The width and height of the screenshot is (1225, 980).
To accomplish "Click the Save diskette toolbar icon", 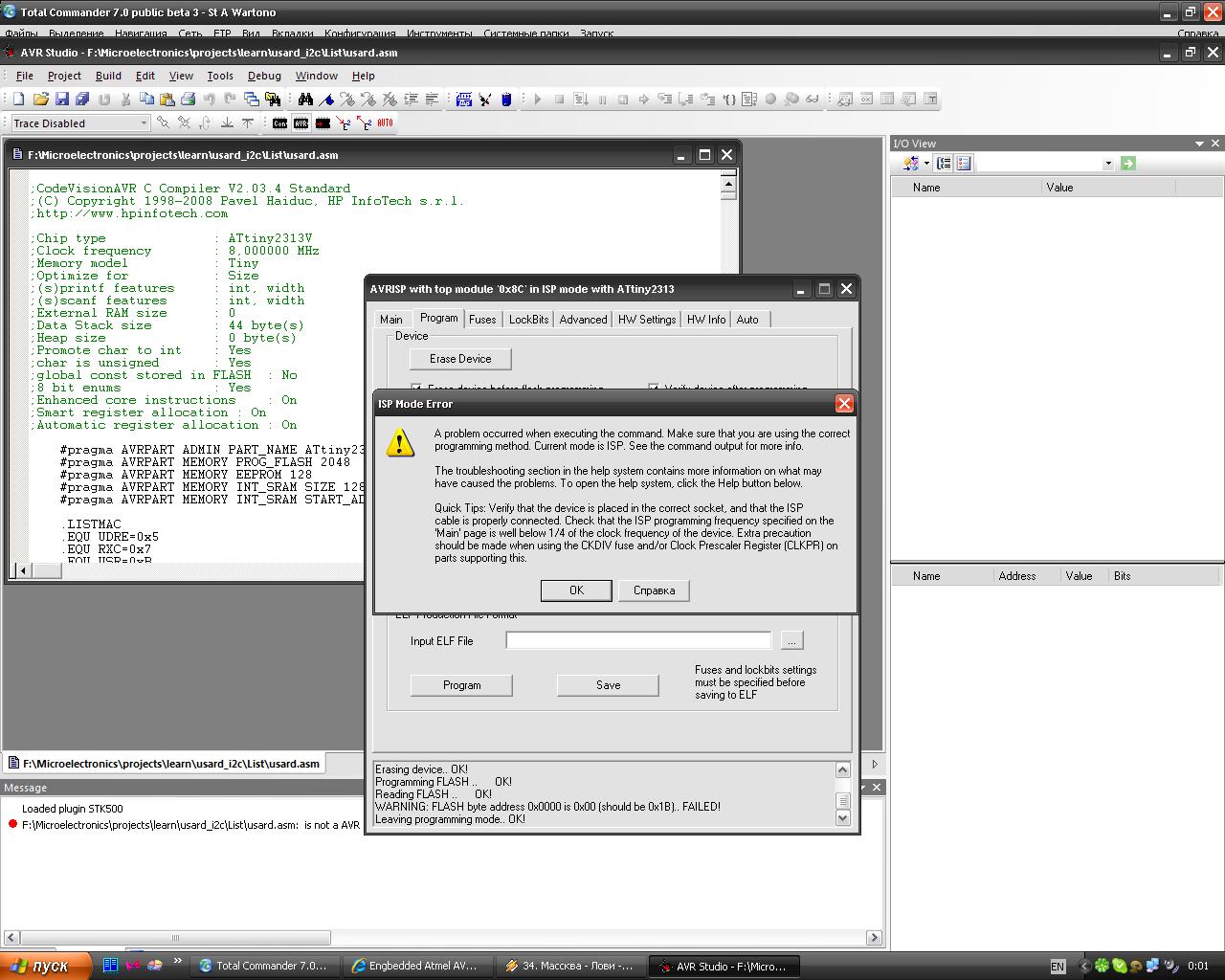I will click(x=62, y=99).
